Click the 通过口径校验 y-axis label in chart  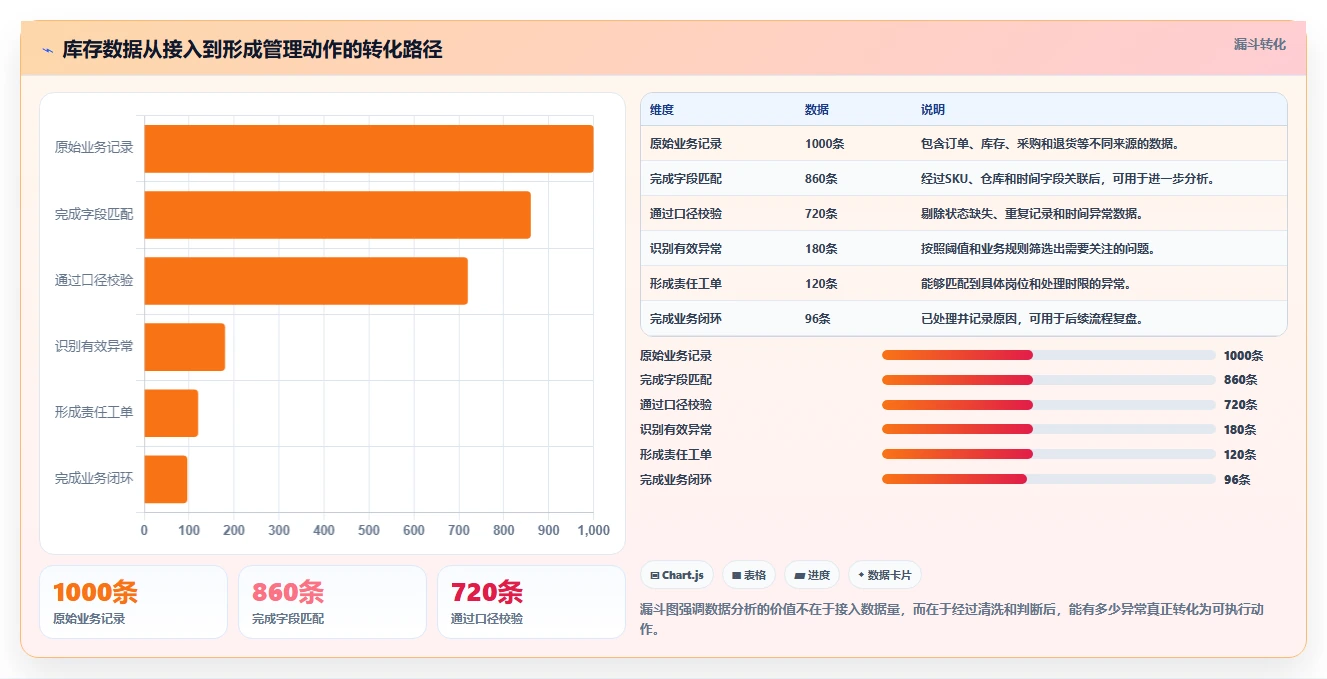94,280
